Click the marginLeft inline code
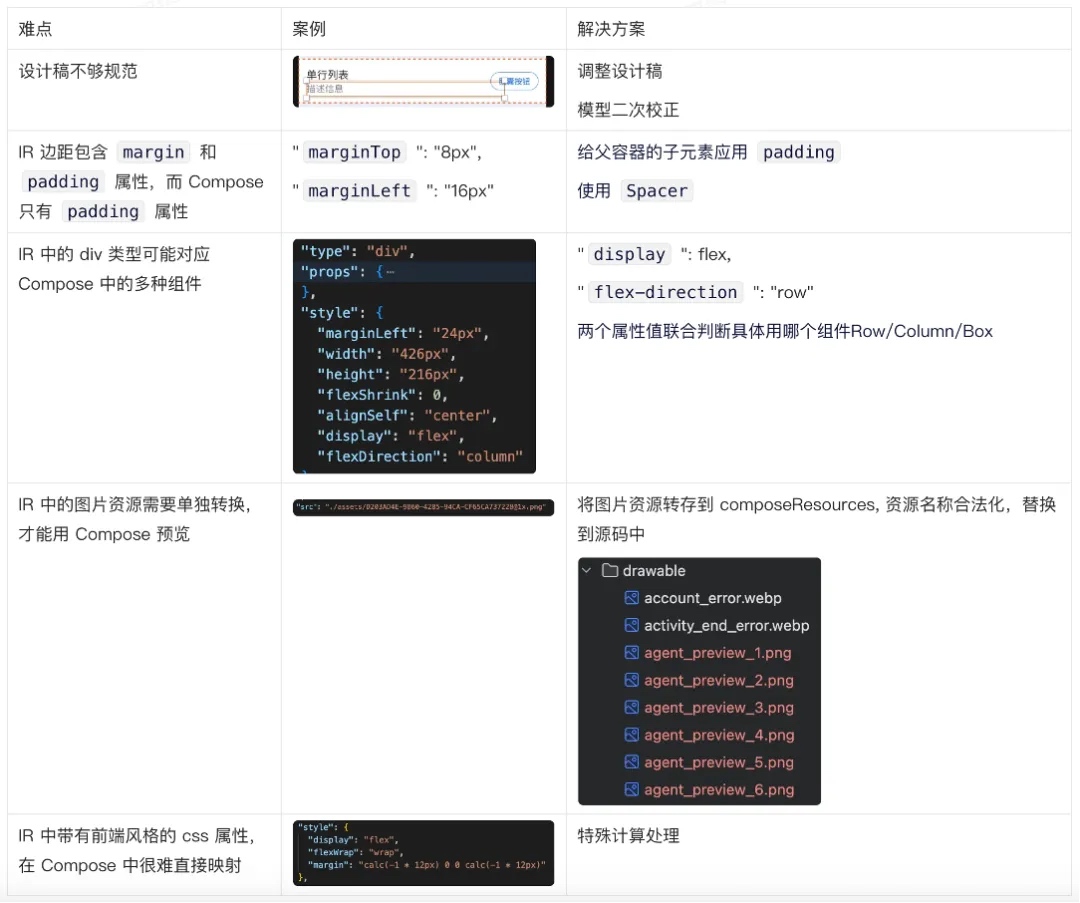Viewport: 1080px width, 903px height. click(x=359, y=190)
